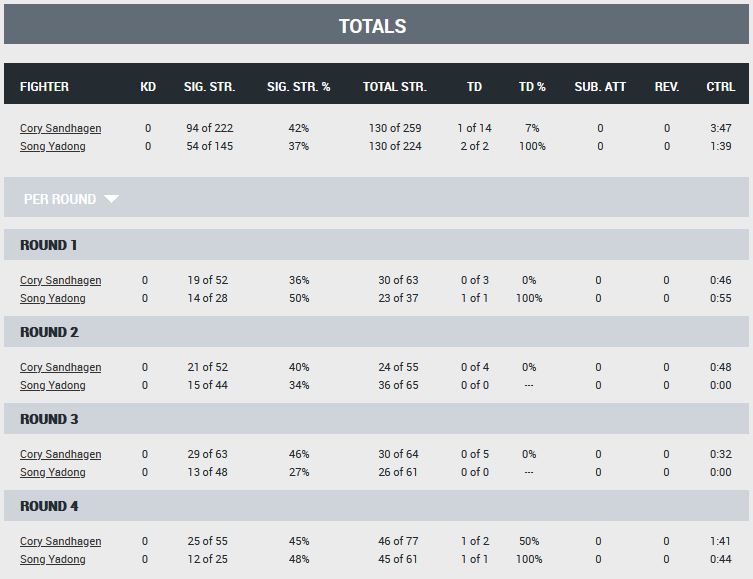Click the TOTAL STR. column header
The height and width of the screenshot is (579, 753).
tap(395, 87)
